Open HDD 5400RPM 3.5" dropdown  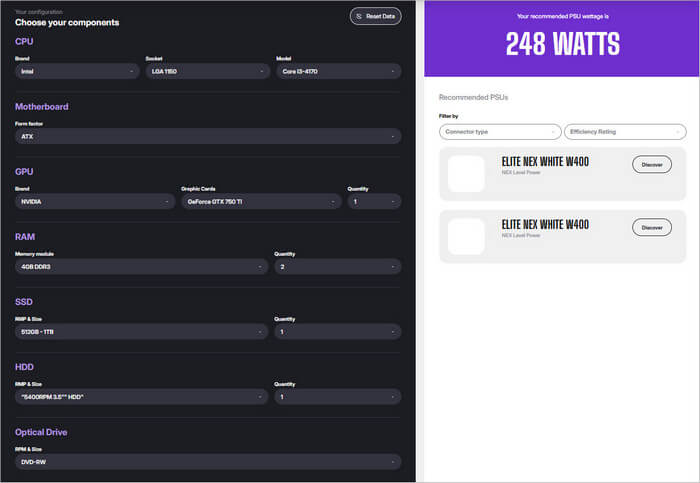pyautogui.click(x=141, y=396)
